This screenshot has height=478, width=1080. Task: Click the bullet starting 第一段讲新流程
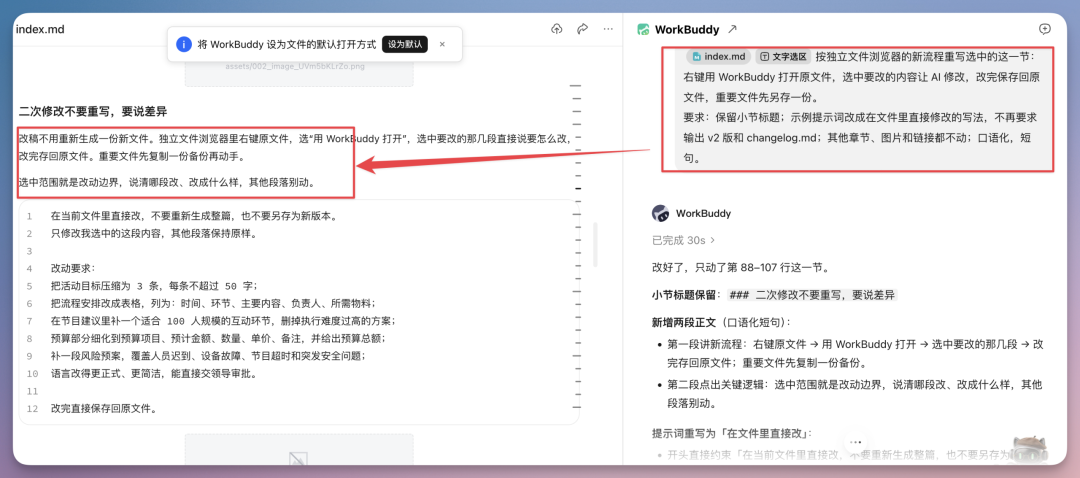[854, 353]
